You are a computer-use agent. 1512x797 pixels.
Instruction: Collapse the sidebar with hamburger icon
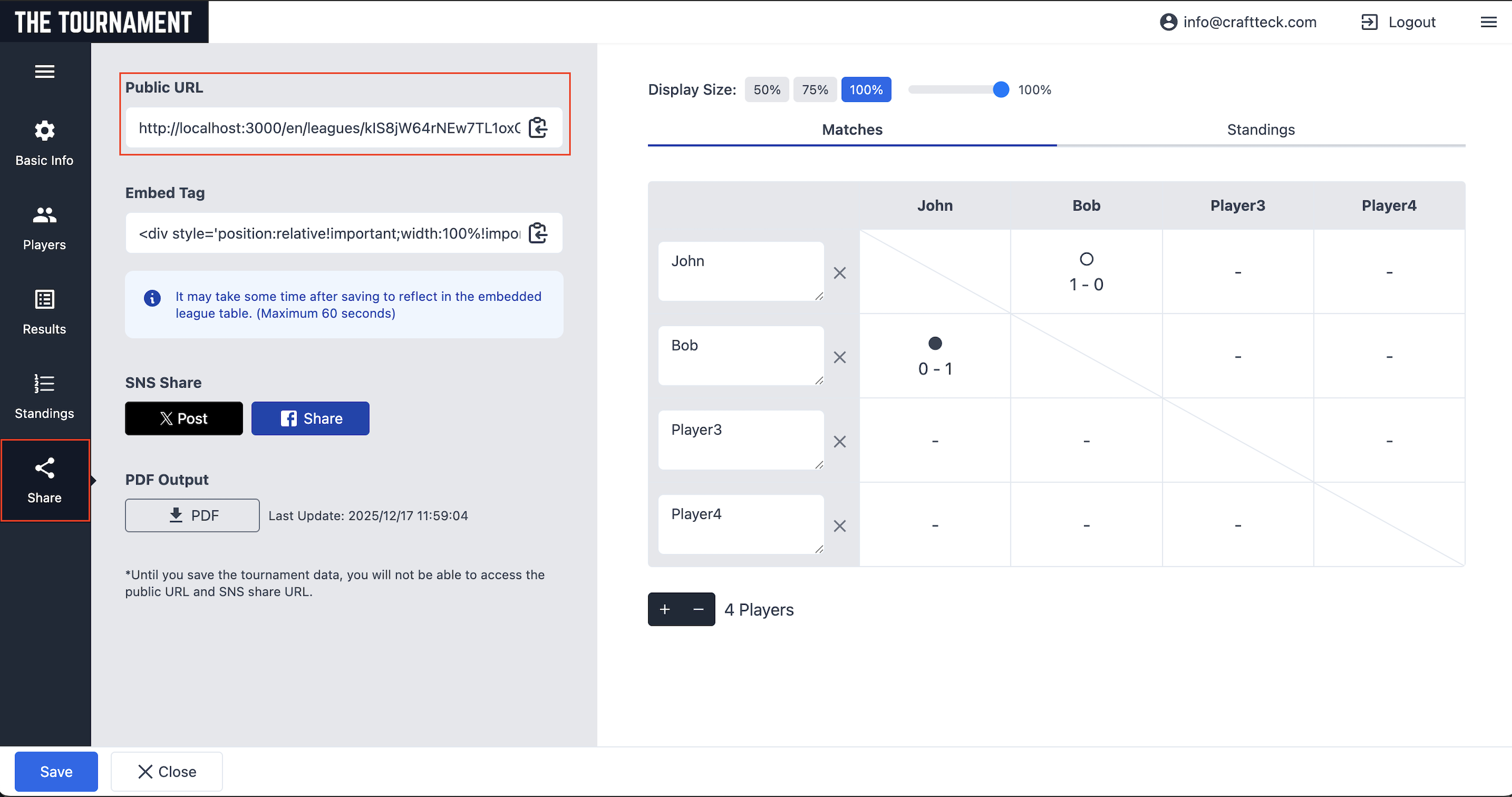45,72
